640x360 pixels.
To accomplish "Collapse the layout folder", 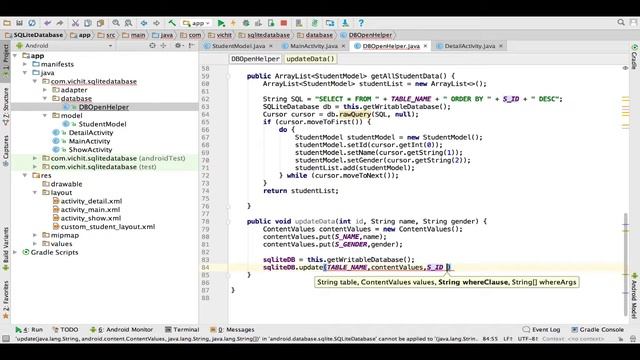I will coord(35,192).
